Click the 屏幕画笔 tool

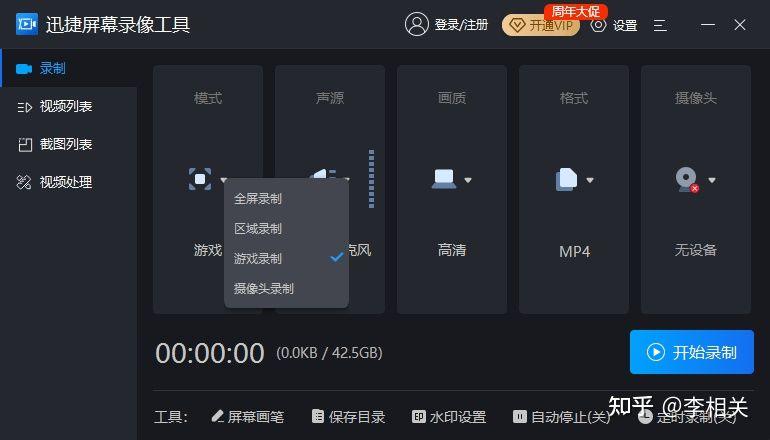248,417
